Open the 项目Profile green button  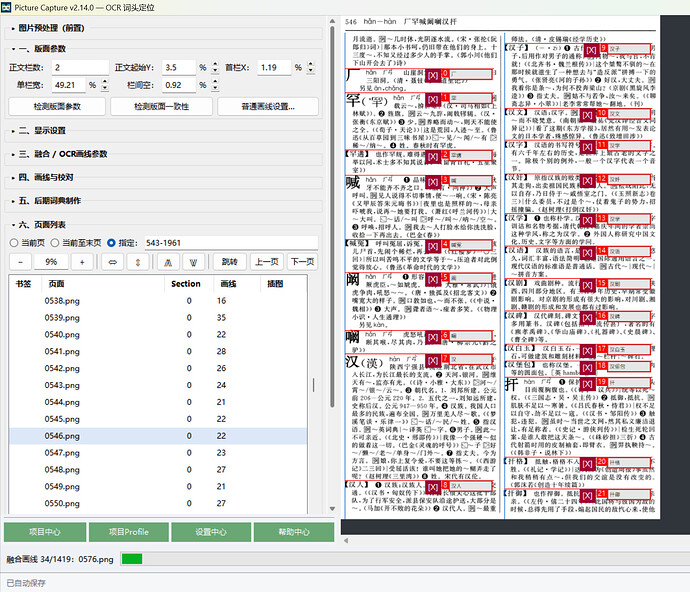click(128, 532)
